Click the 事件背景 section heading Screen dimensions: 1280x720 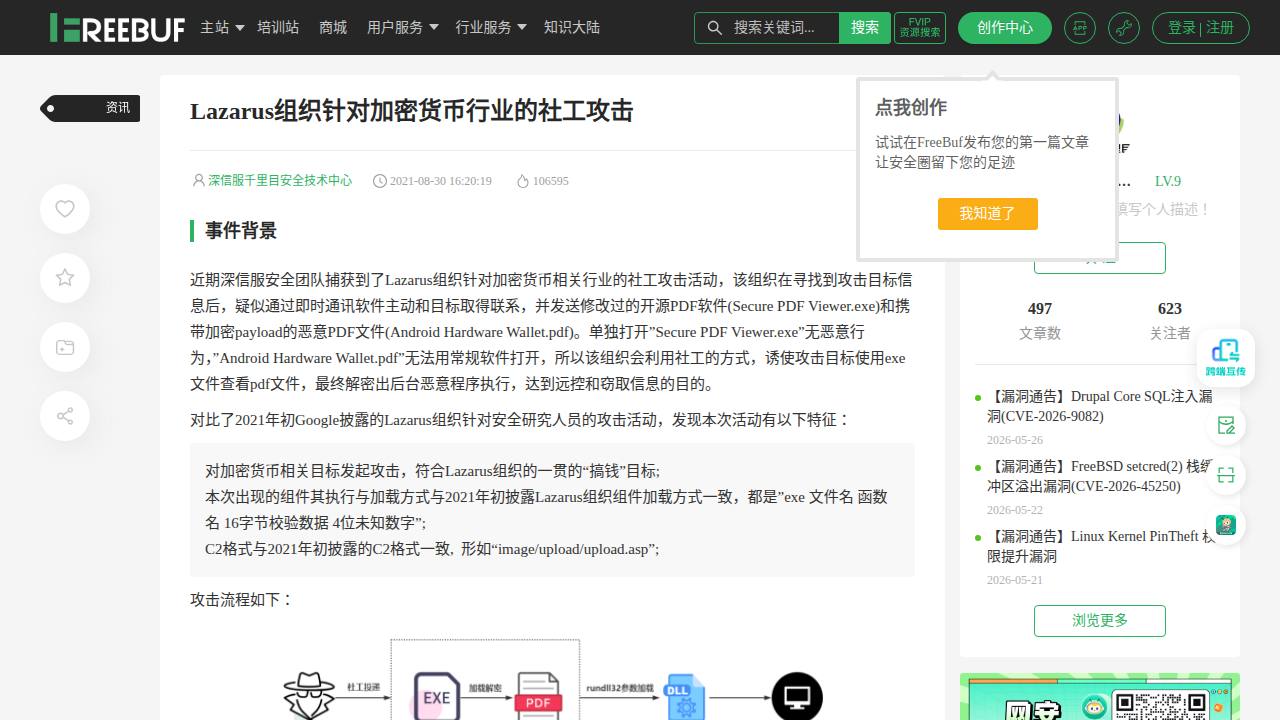click(x=241, y=231)
